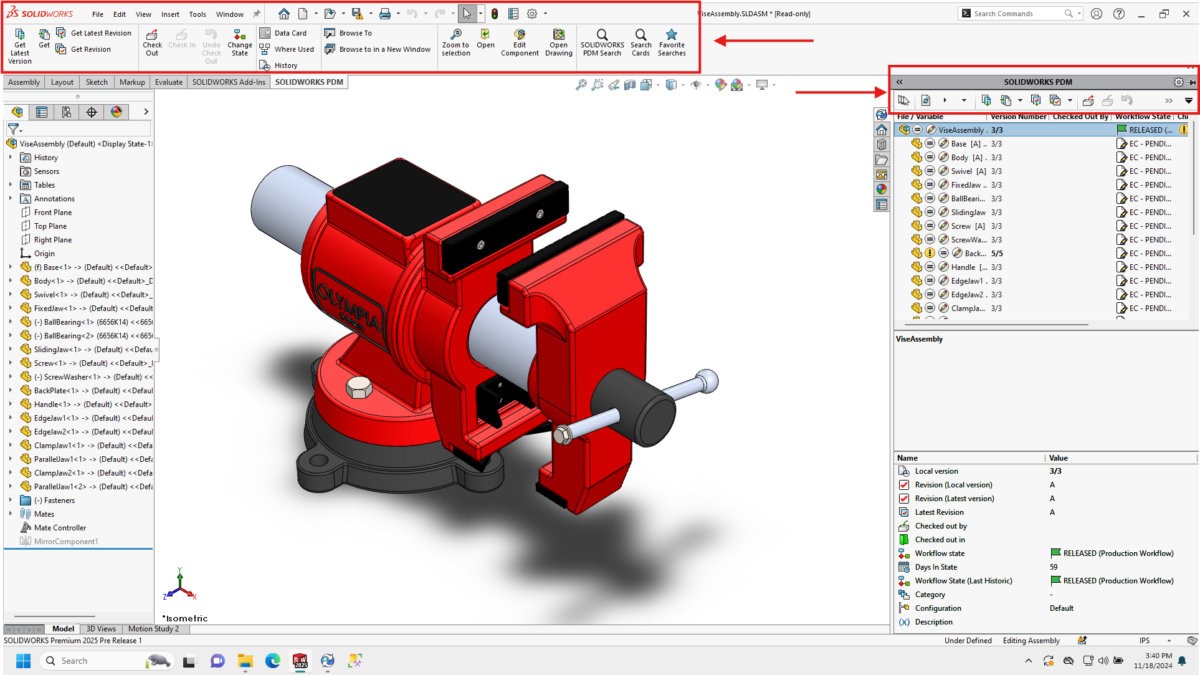Click the Get Latest Version icon
The image size is (1200, 675).
pyautogui.click(x=18, y=38)
